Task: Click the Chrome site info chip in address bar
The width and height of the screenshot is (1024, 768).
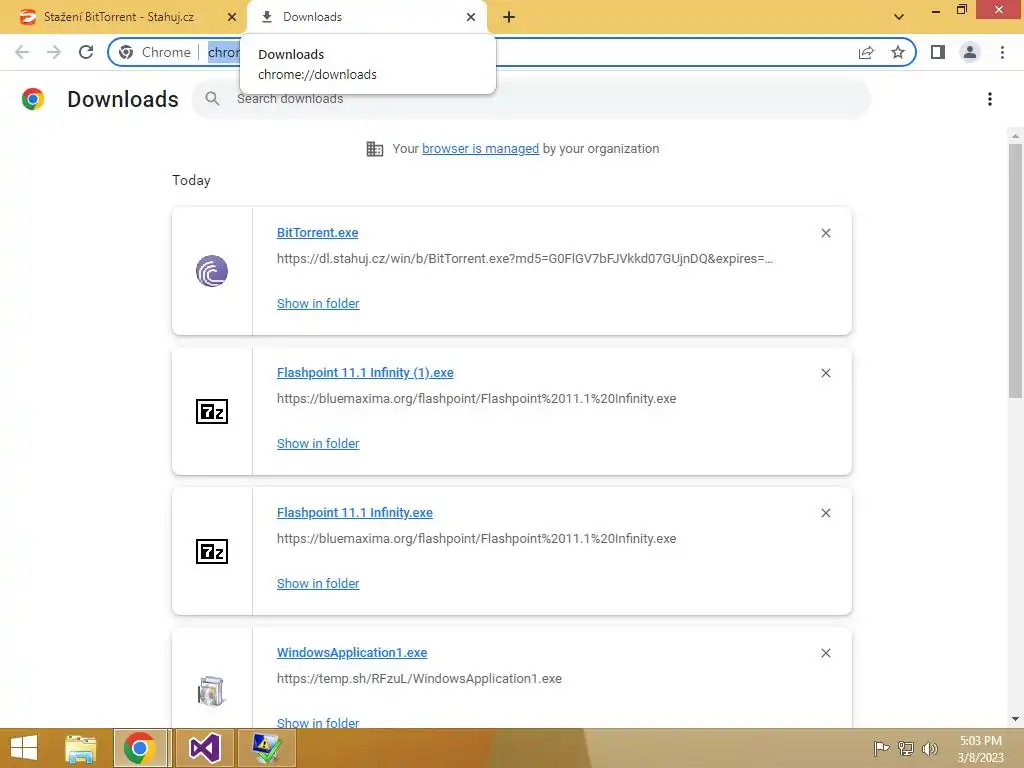Action: tap(155, 52)
